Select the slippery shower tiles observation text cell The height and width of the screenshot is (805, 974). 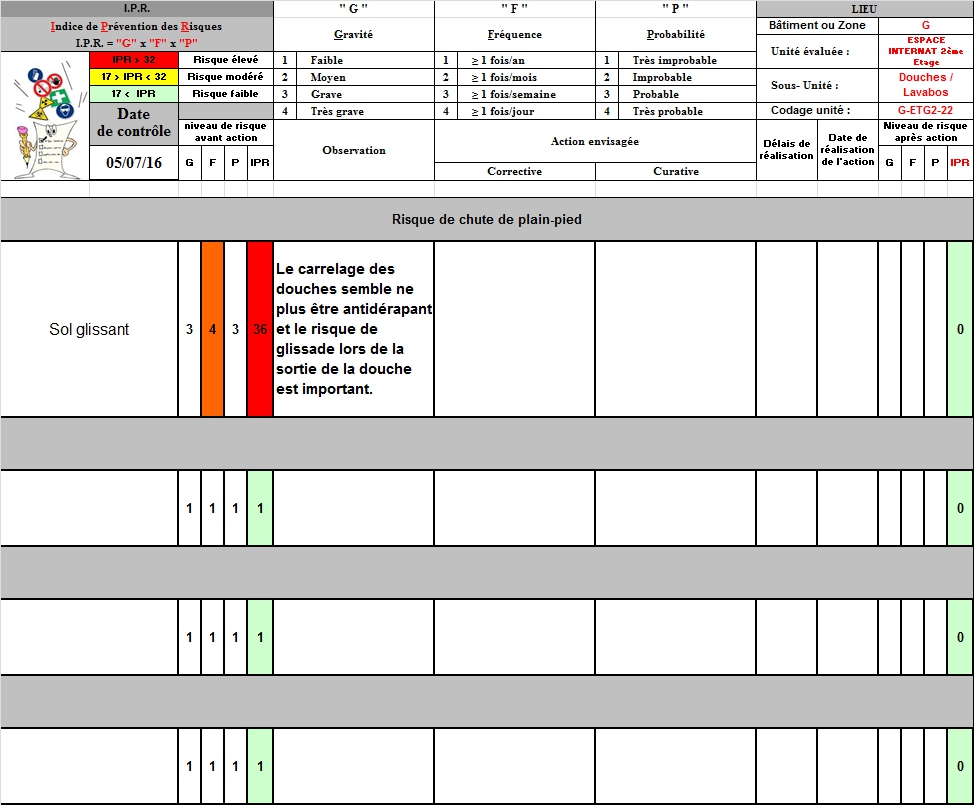pyautogui.click(x=353, y=329)
